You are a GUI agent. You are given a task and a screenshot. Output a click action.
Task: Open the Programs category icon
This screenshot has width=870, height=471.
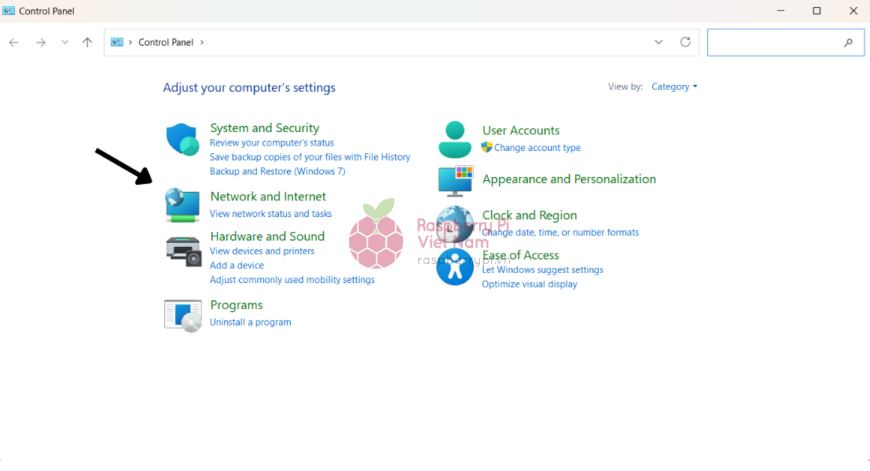182,314
